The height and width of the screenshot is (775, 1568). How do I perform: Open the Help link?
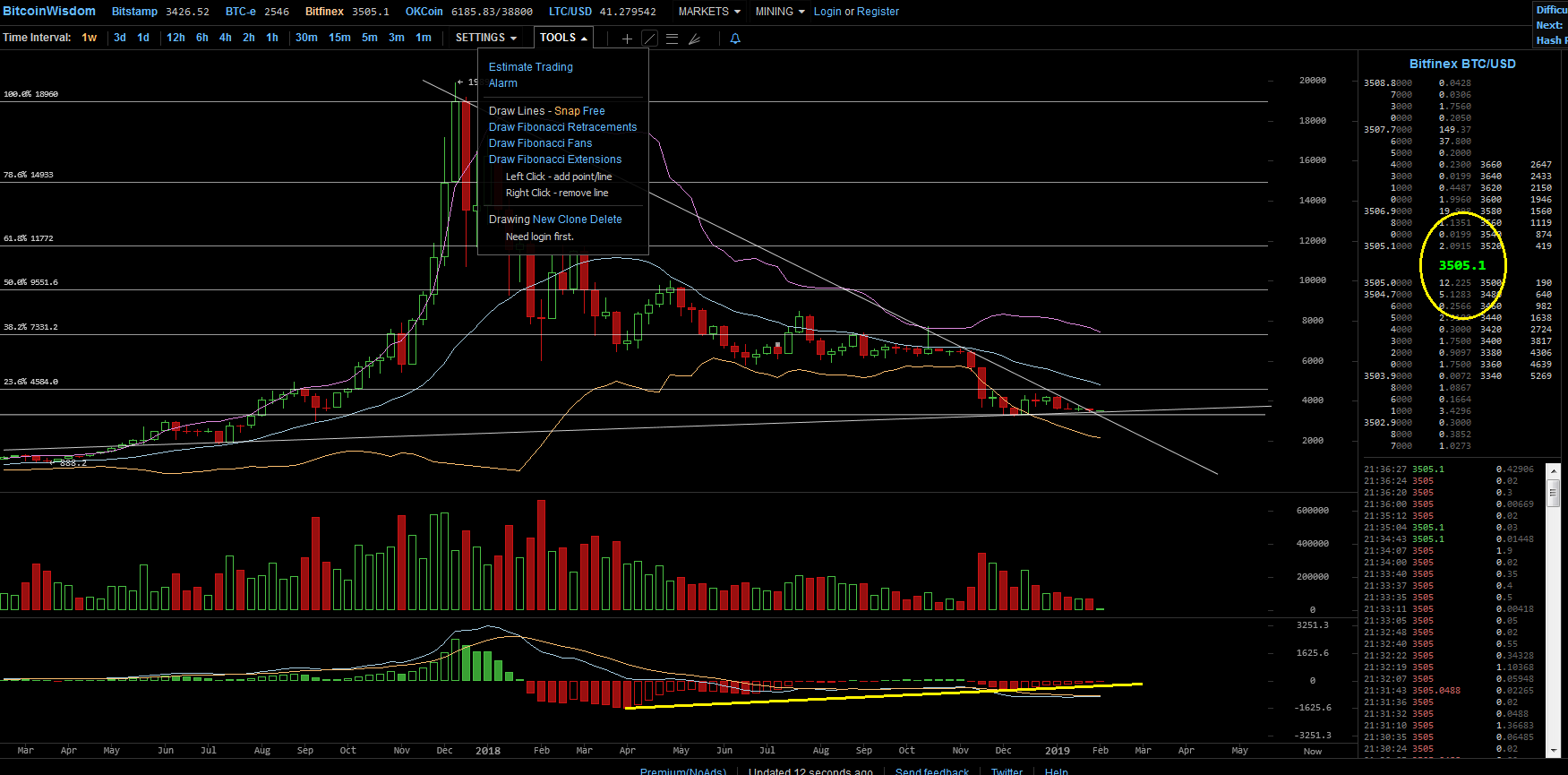pos(1057,771)
